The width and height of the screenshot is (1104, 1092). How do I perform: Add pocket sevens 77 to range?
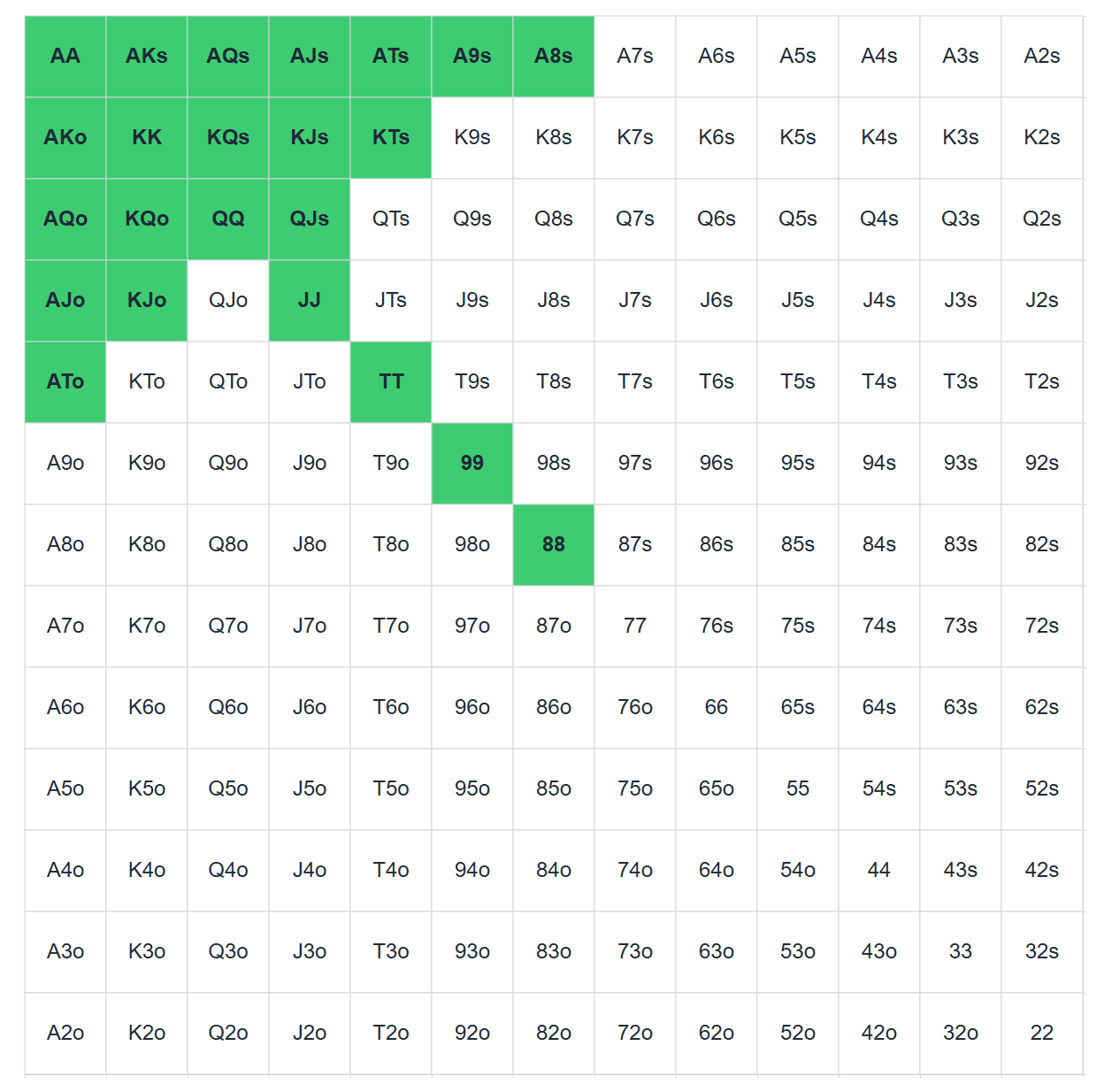tap(635, 627)
